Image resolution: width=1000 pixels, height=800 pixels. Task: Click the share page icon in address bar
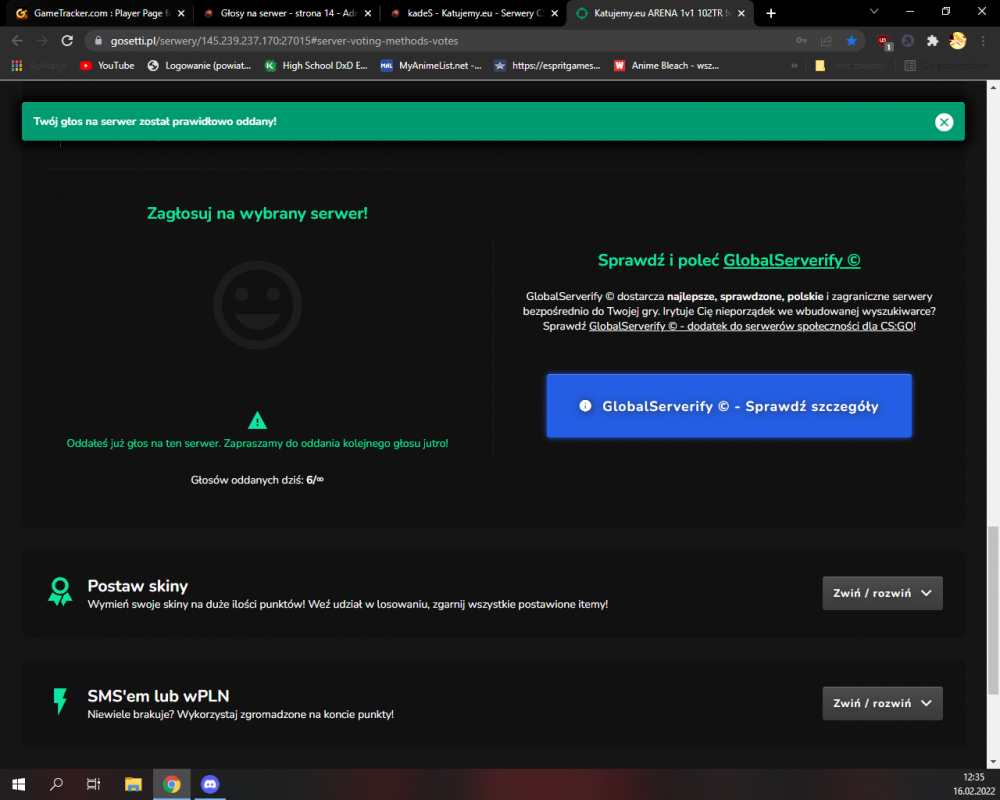(827, 41)
